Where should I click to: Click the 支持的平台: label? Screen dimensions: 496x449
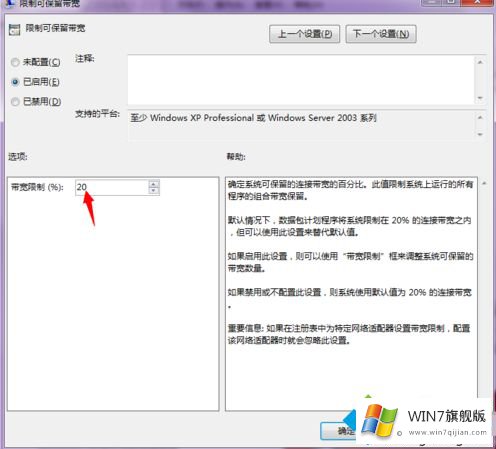coord(97,114)
